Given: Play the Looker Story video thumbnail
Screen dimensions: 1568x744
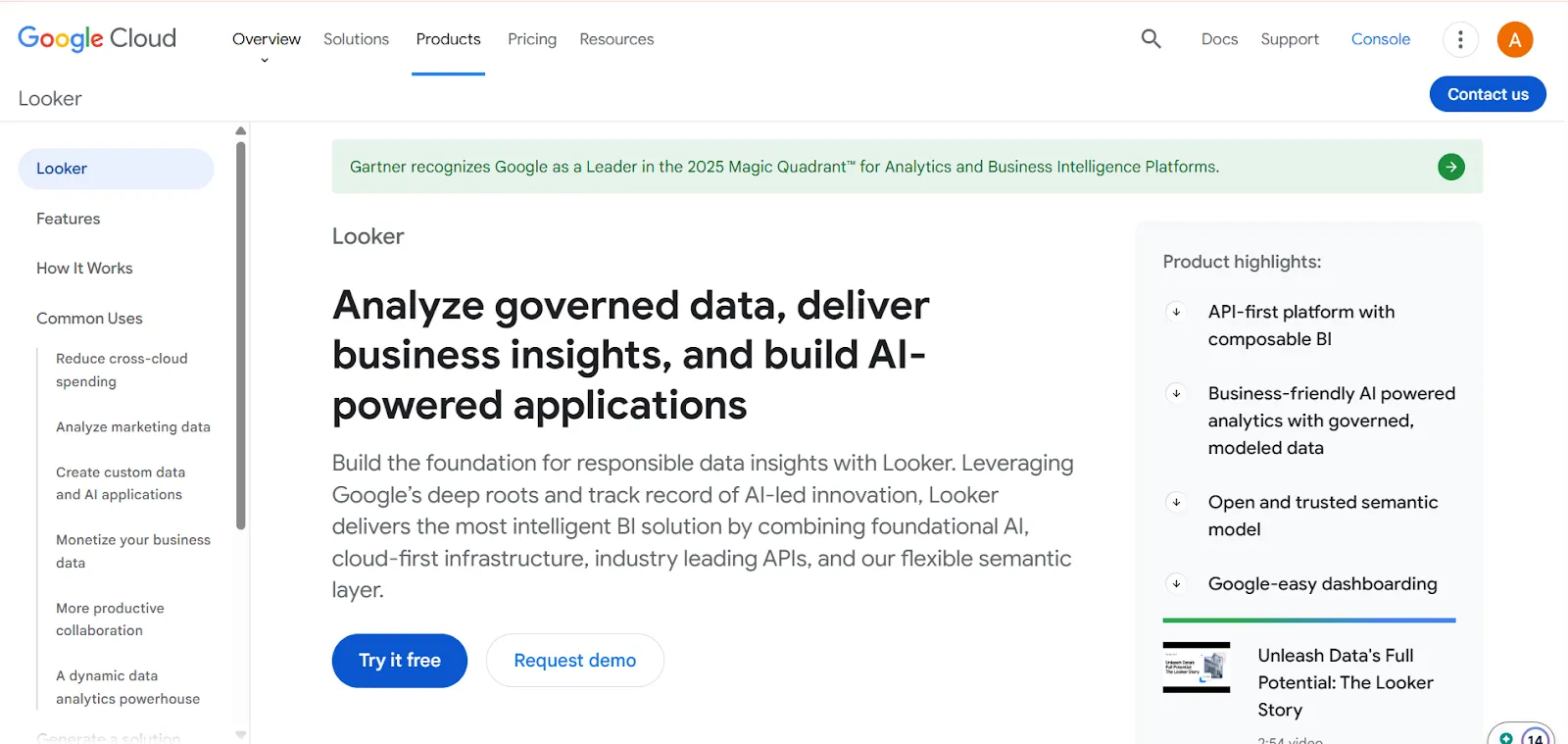Looking at the screenshot, I should [1197, 668].
